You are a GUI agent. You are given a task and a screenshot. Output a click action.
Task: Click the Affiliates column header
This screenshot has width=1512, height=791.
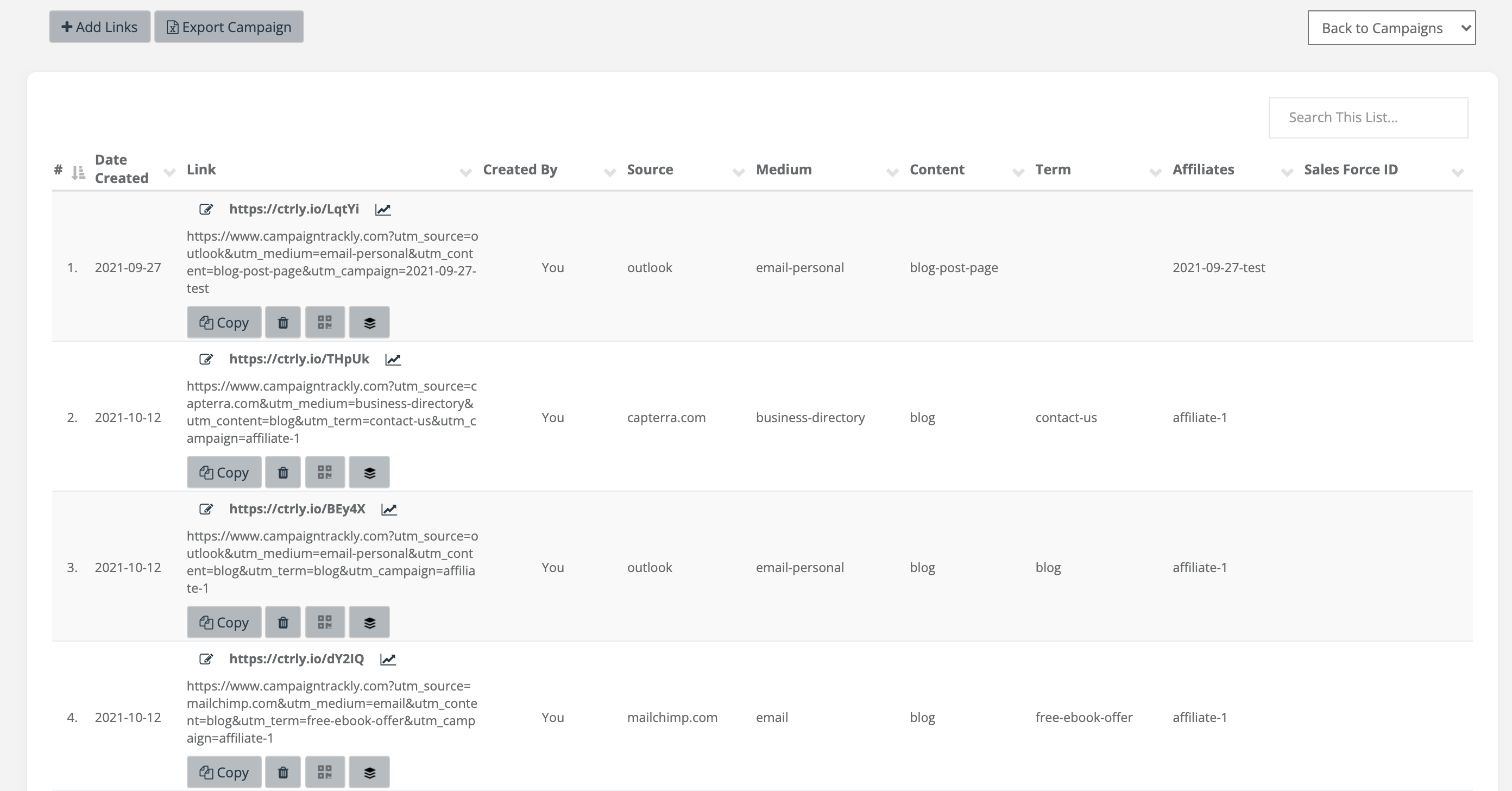coord(1204,169)
